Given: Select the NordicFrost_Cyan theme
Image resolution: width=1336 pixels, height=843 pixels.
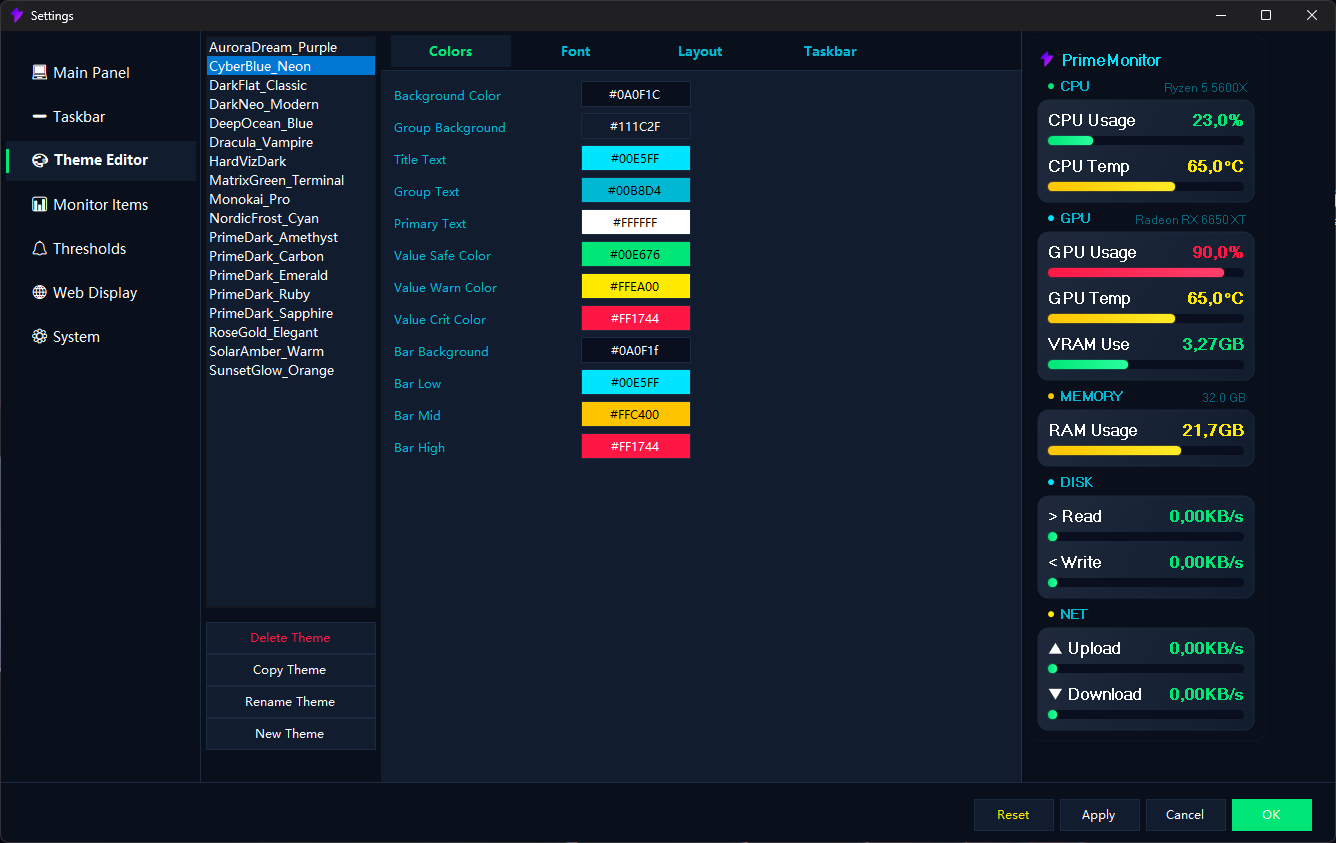Looking at the screenshot, I should tap(290, 218).
